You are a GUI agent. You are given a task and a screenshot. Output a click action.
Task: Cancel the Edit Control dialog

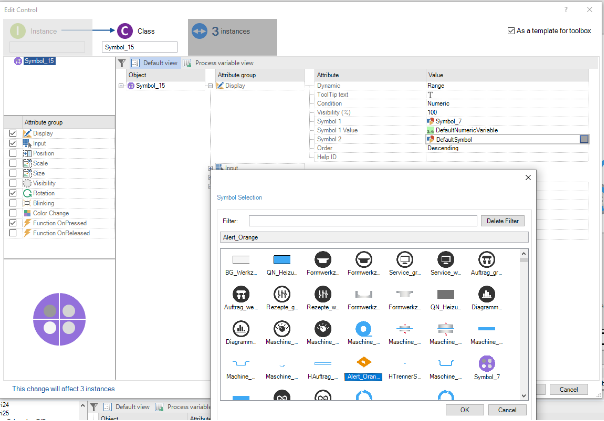point(569,389)
